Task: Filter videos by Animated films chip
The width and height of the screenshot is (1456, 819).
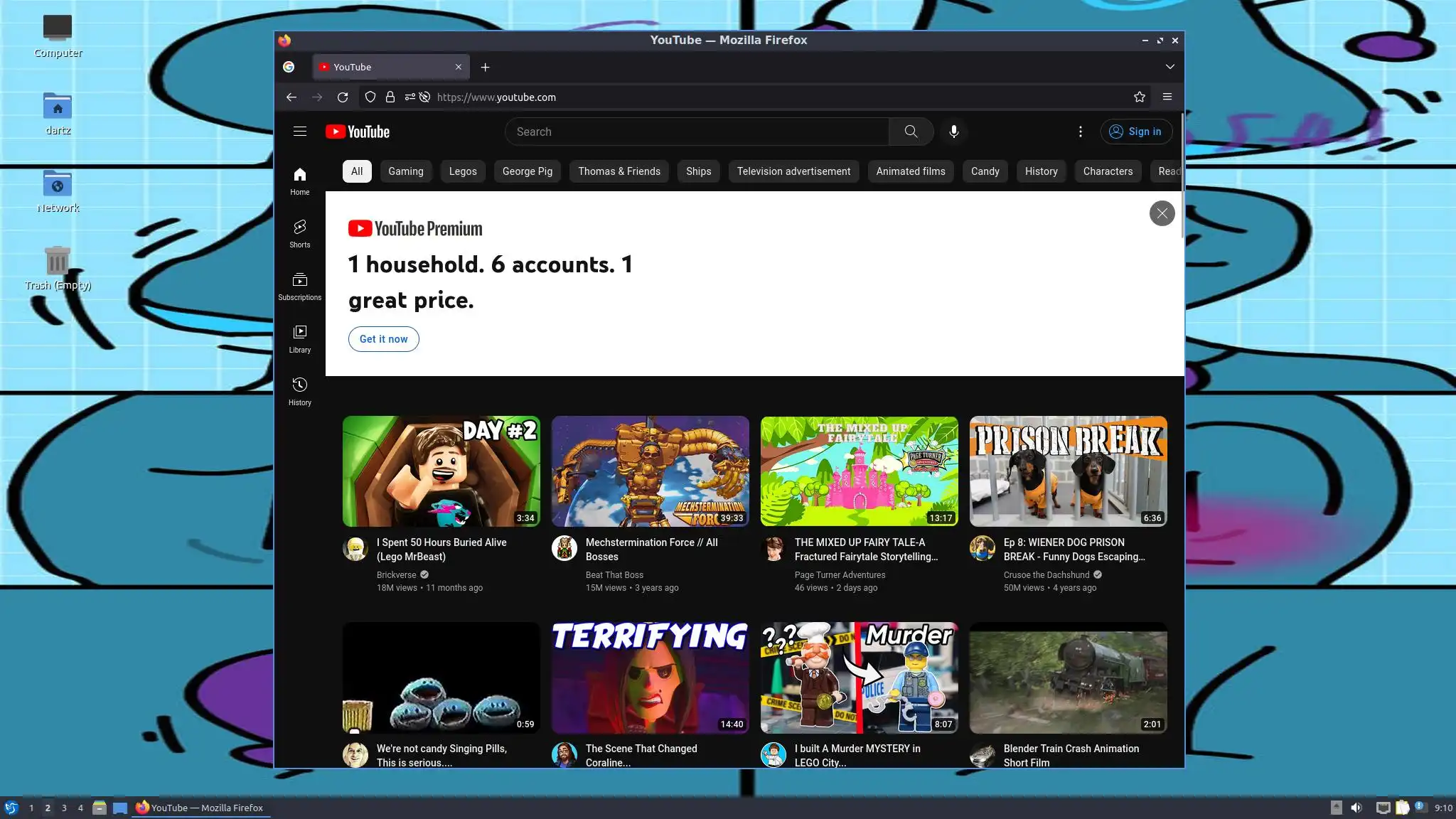Action: (x=910, y=171)
